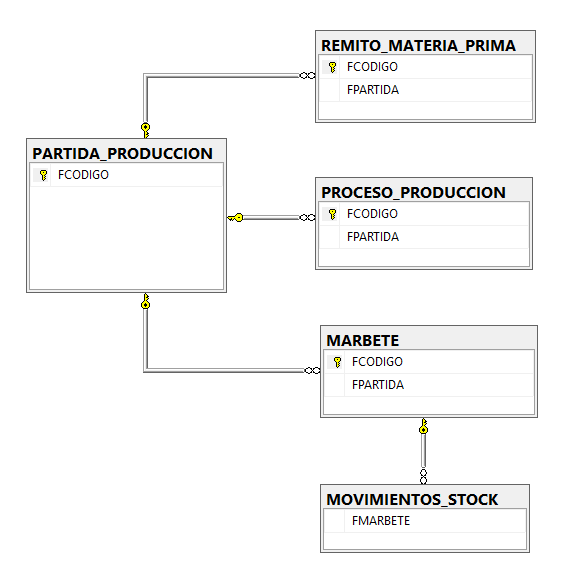565x586 pixels.
Task: Select key endpoint right of PARTIDA_PRODUCCION table
Action: click(235, 218)
